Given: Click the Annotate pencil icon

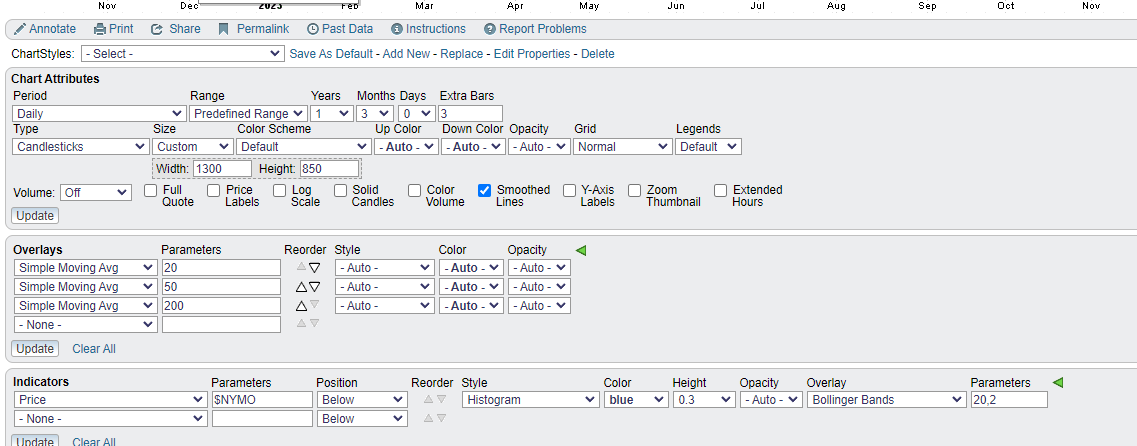Looking at the screenshot, I should coord(20,29).
